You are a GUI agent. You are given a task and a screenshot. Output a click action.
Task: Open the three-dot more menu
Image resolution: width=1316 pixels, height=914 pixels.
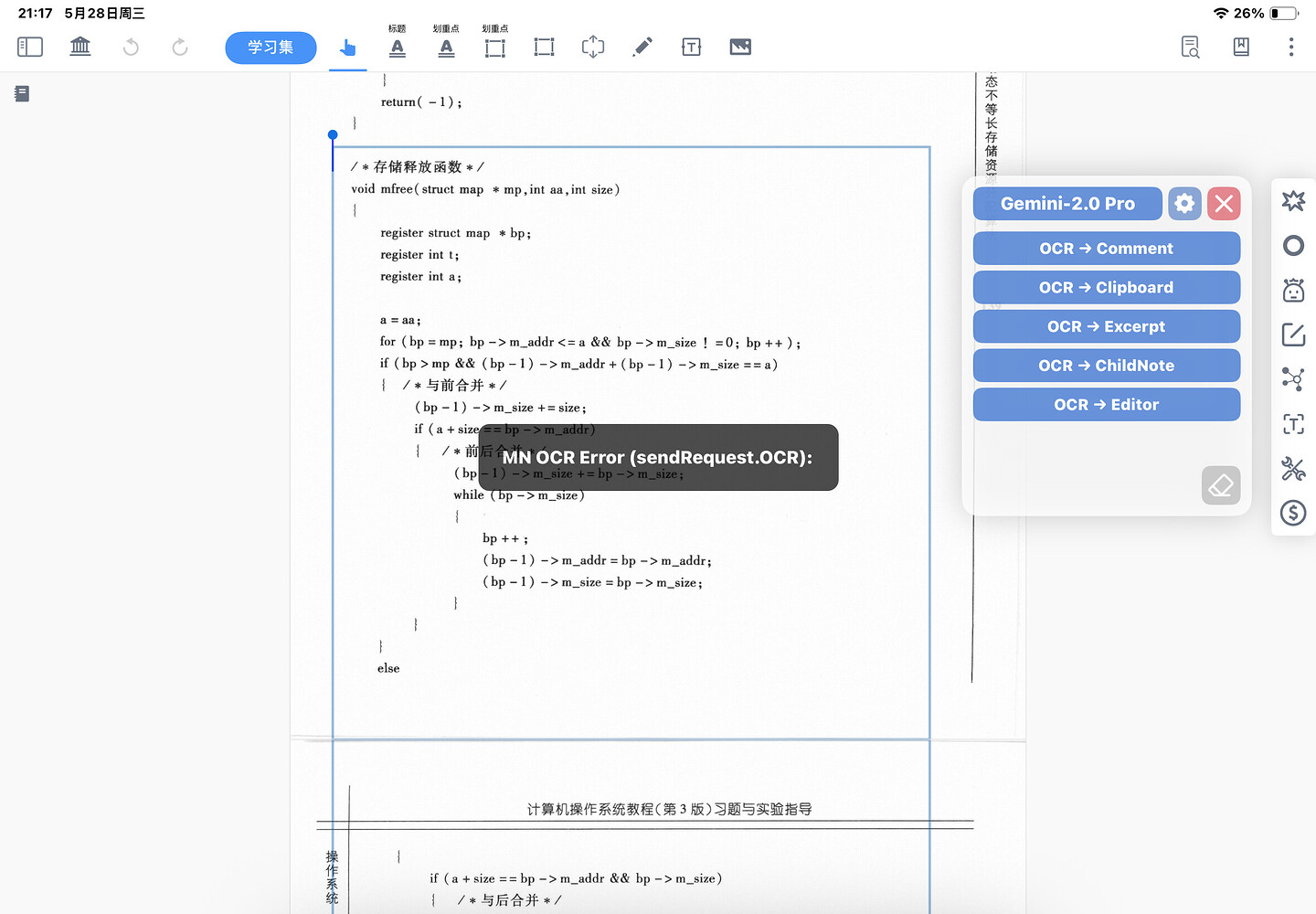1291,47
